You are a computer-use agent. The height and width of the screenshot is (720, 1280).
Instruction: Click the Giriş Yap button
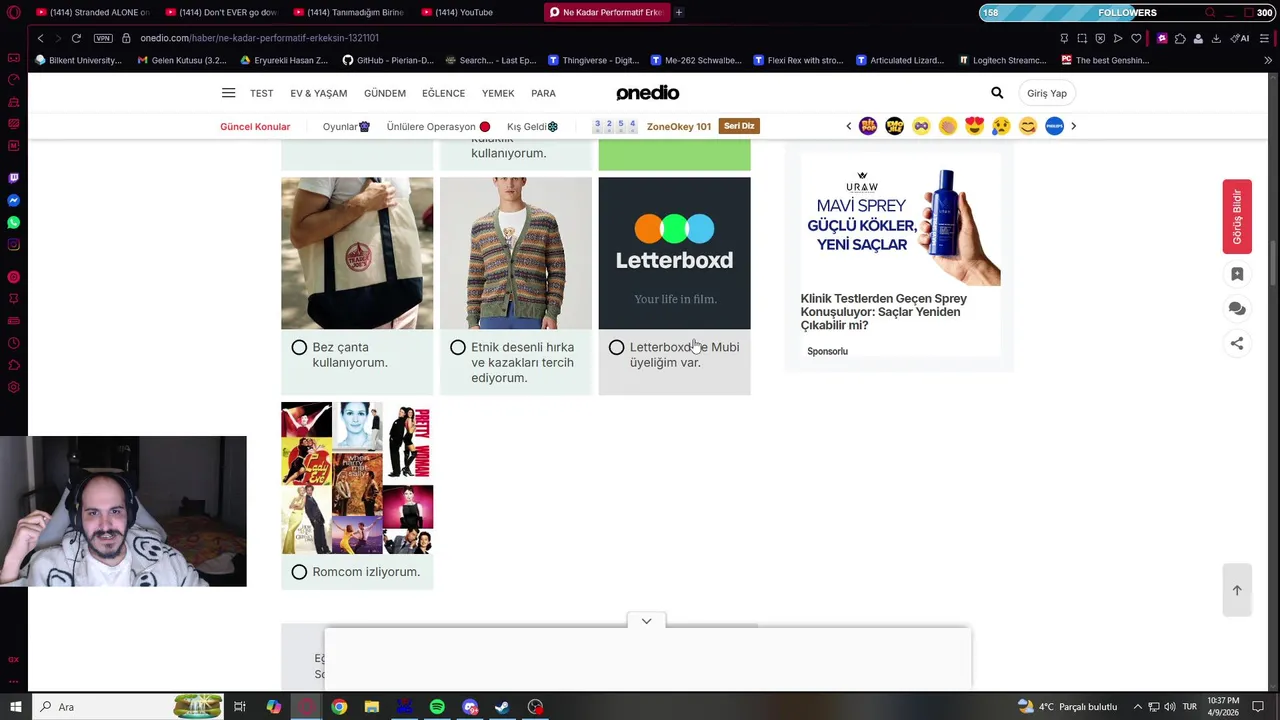pyautogui.click(x=1047, y=93)
